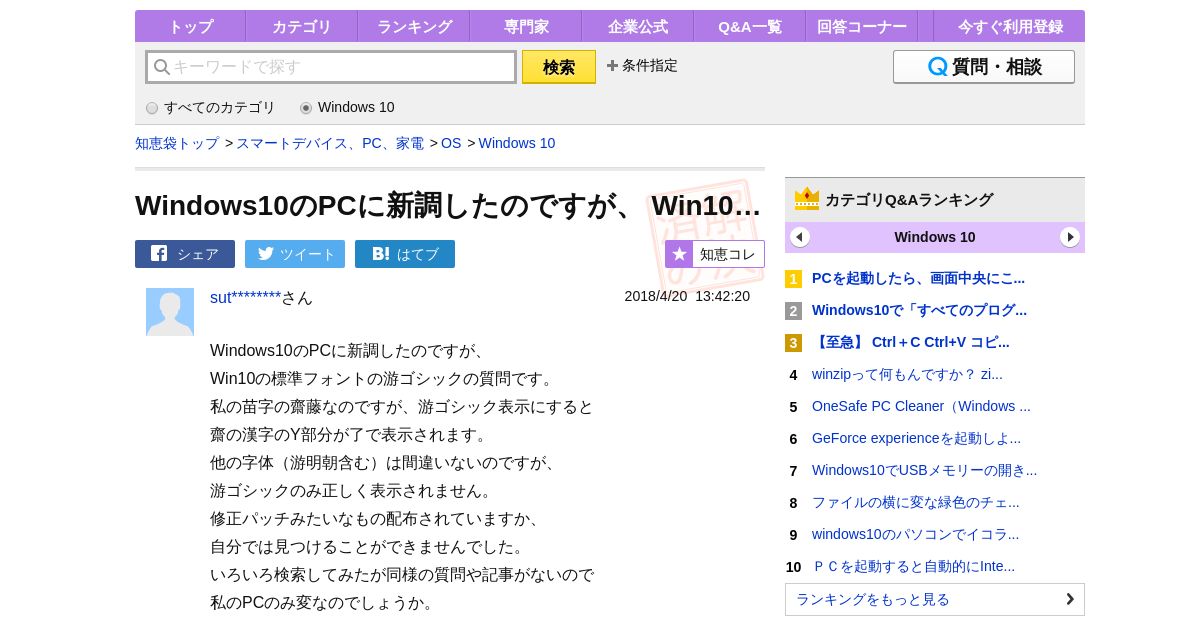
Task: Open ranking item windows10のパソコンでイコラ...
Action: coord(916,534)
